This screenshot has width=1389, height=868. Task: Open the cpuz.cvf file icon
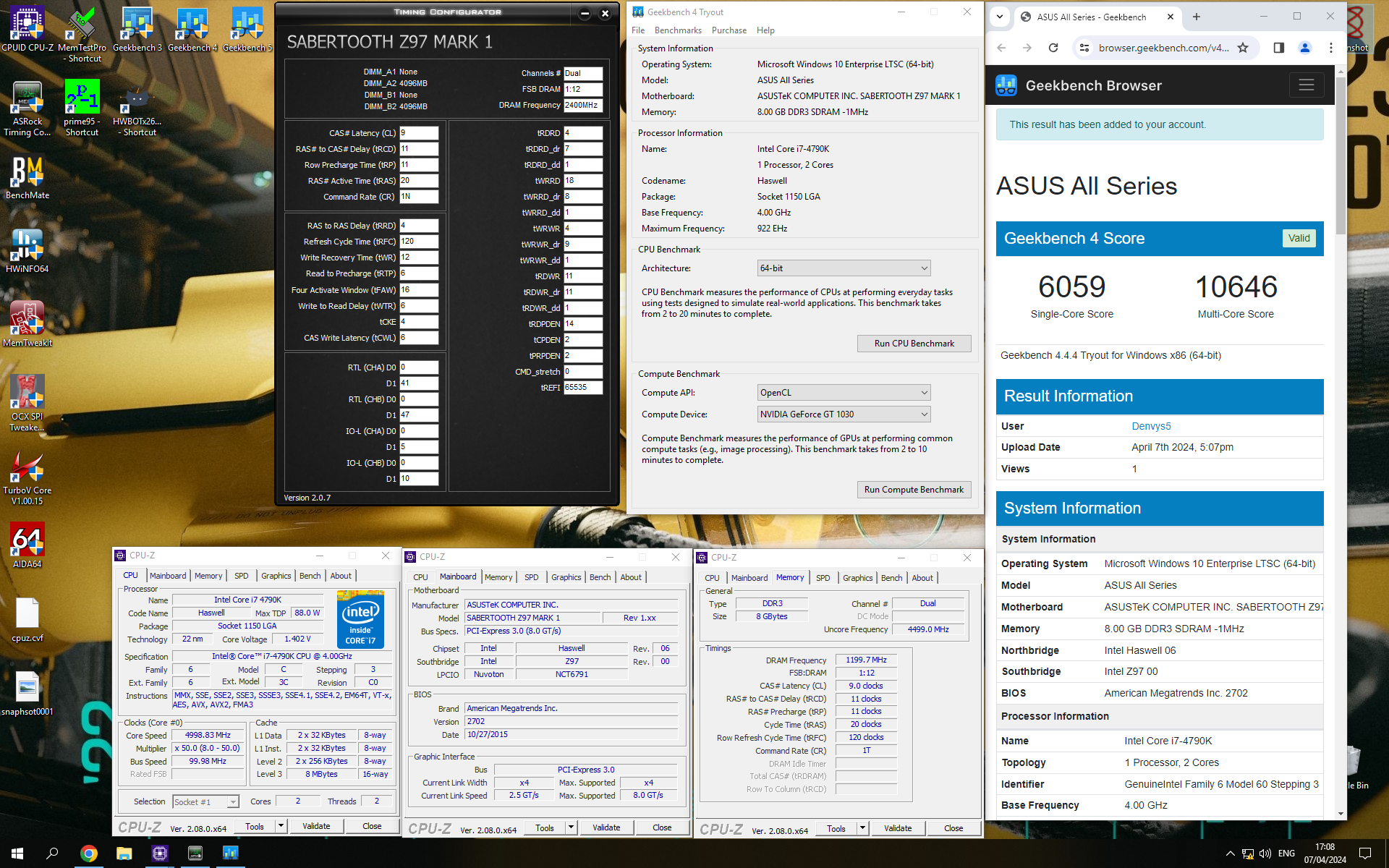(27, 620)
